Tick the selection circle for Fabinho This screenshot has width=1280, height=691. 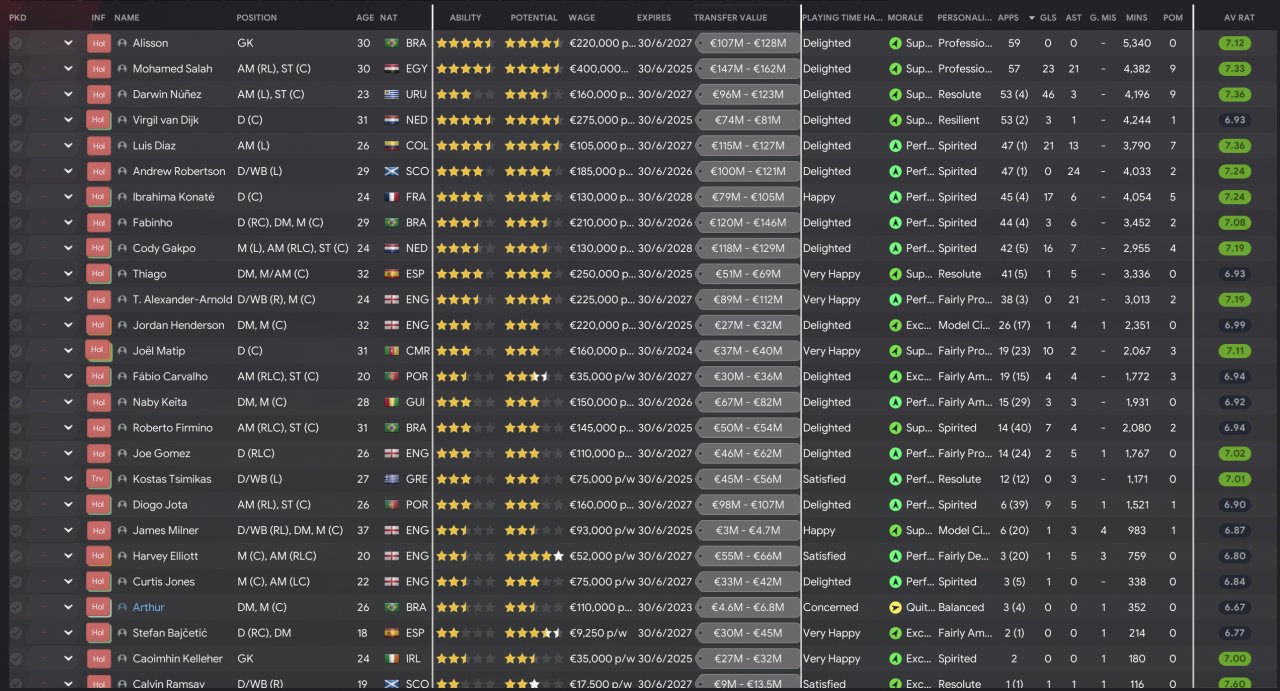16,223
